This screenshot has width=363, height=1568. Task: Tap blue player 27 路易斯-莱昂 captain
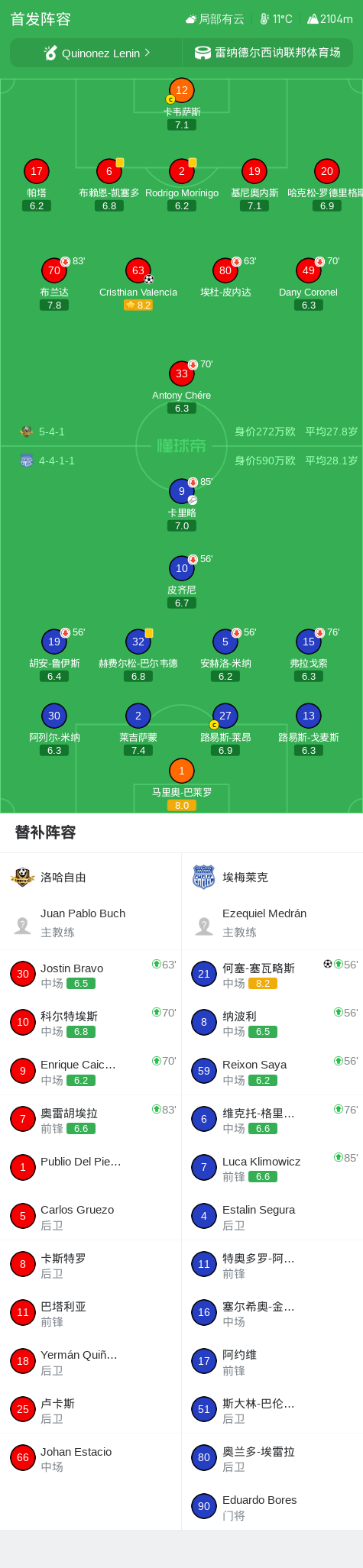point(225,716)
